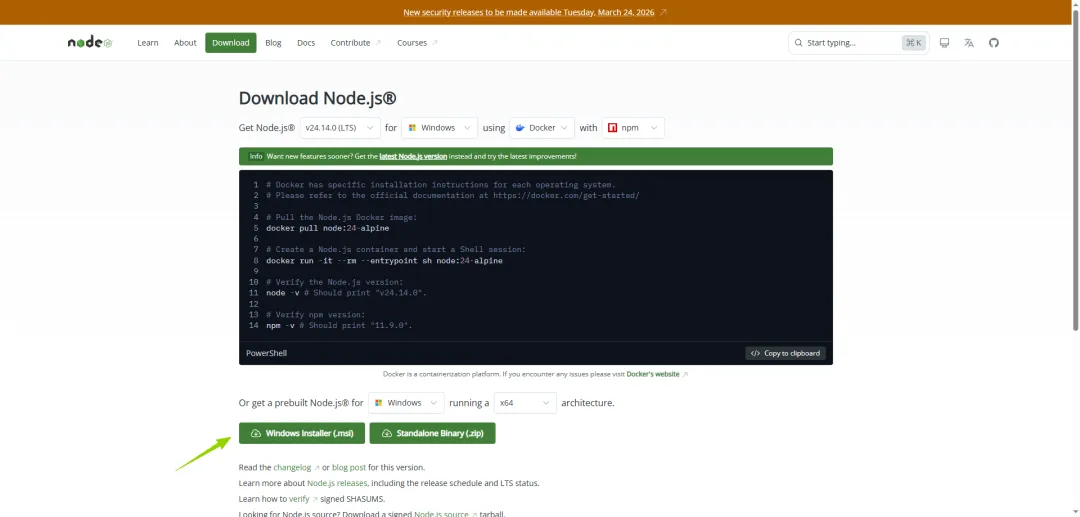Click the download icon on Standalone Binary button
Viewport: 1080px width, 517px height.
point(386,433)
